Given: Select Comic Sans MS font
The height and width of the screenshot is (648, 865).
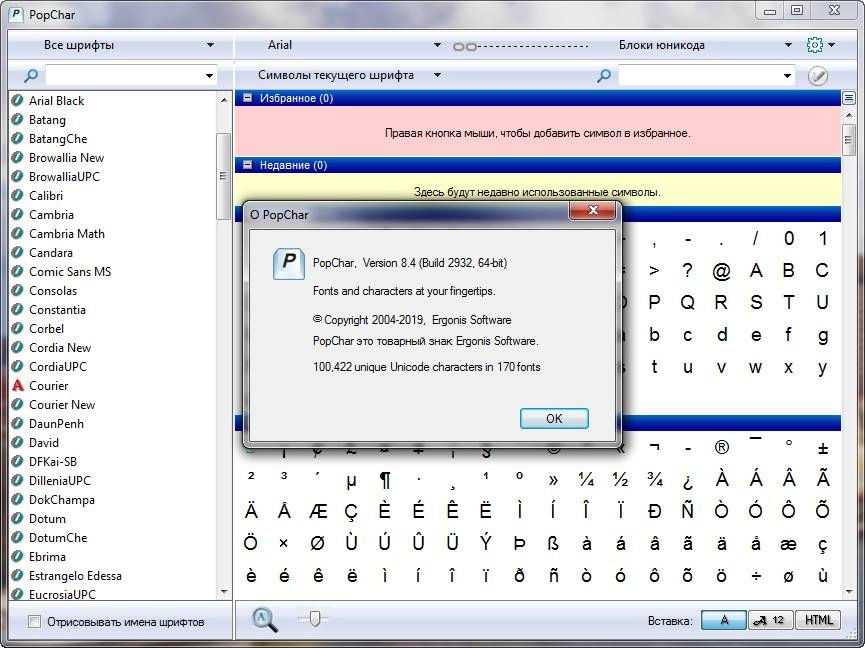Looking at the screenshot, I should pos(70,272).
